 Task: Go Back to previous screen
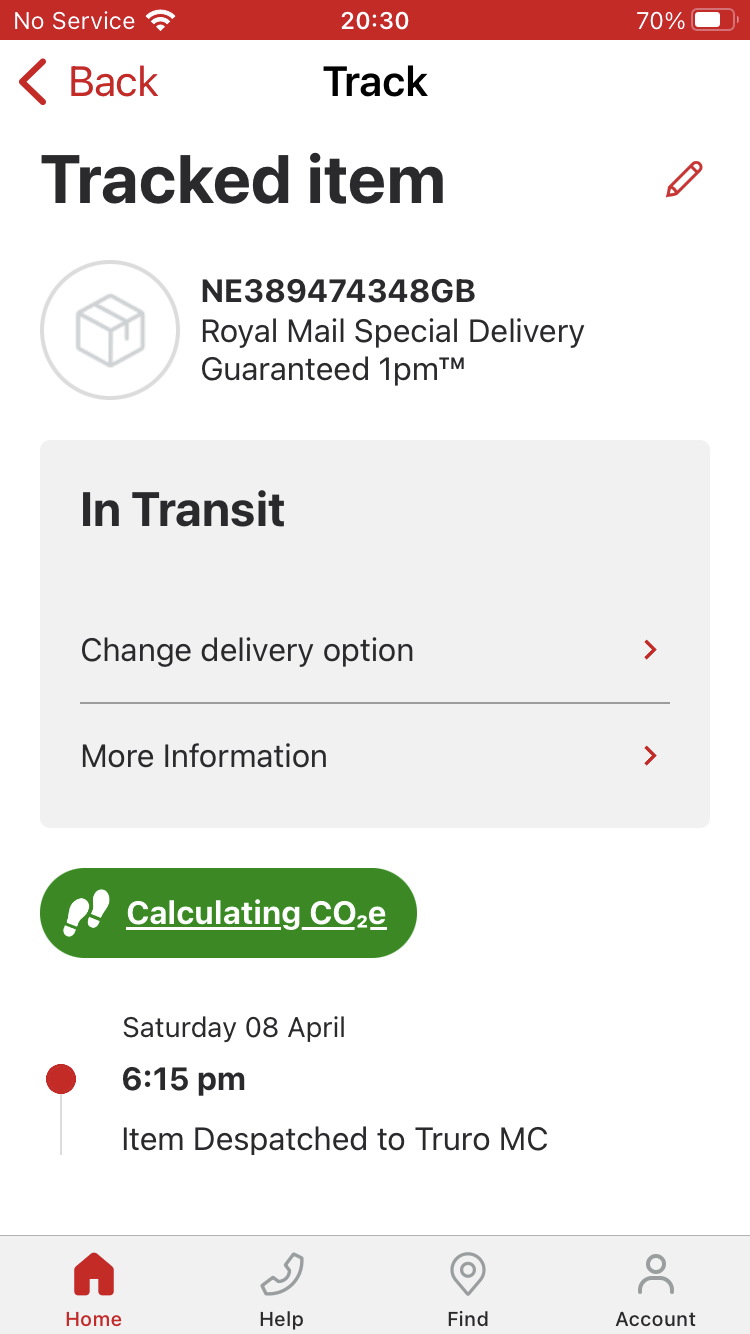[x=89, y=82]
